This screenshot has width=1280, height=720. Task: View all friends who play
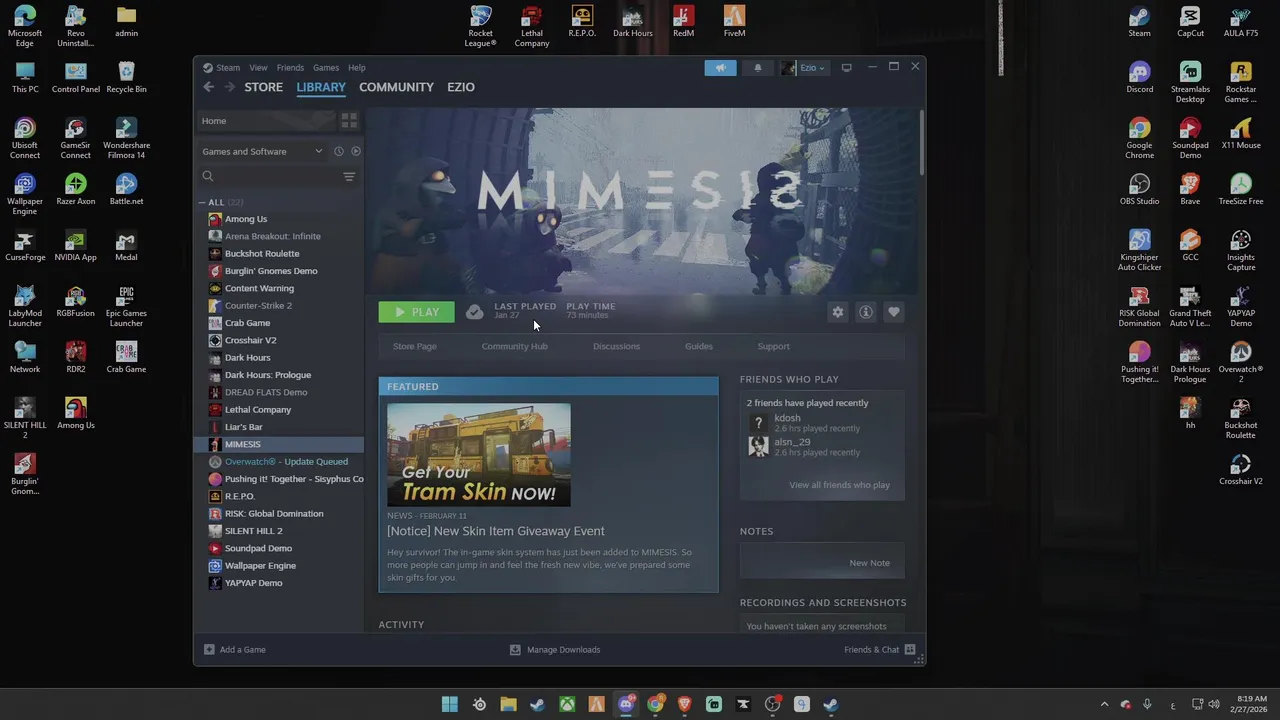(x=839, y=485)
